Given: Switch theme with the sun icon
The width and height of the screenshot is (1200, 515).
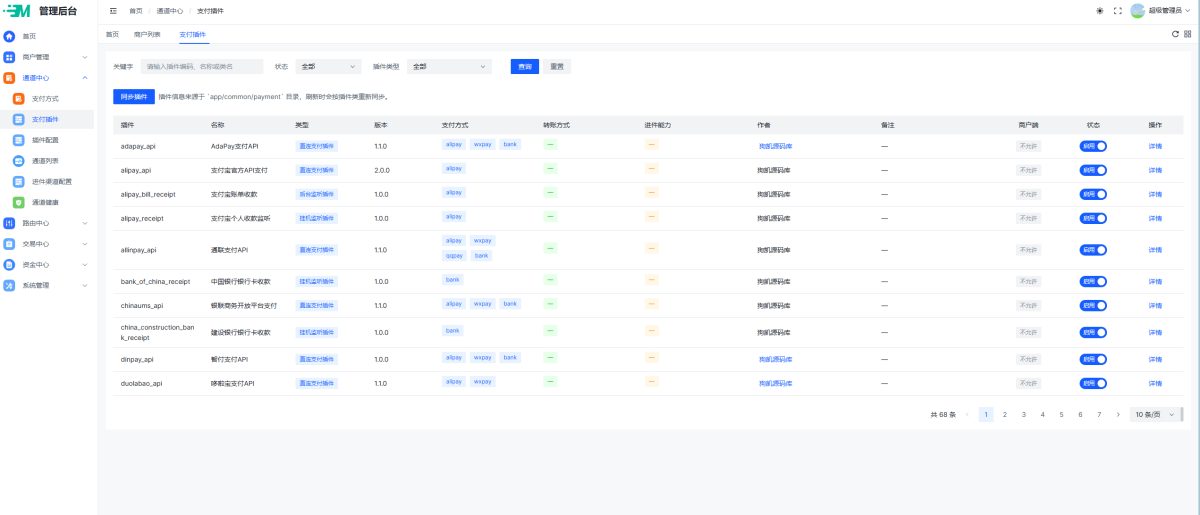Looking at the screenshot, I should 1100,10.
